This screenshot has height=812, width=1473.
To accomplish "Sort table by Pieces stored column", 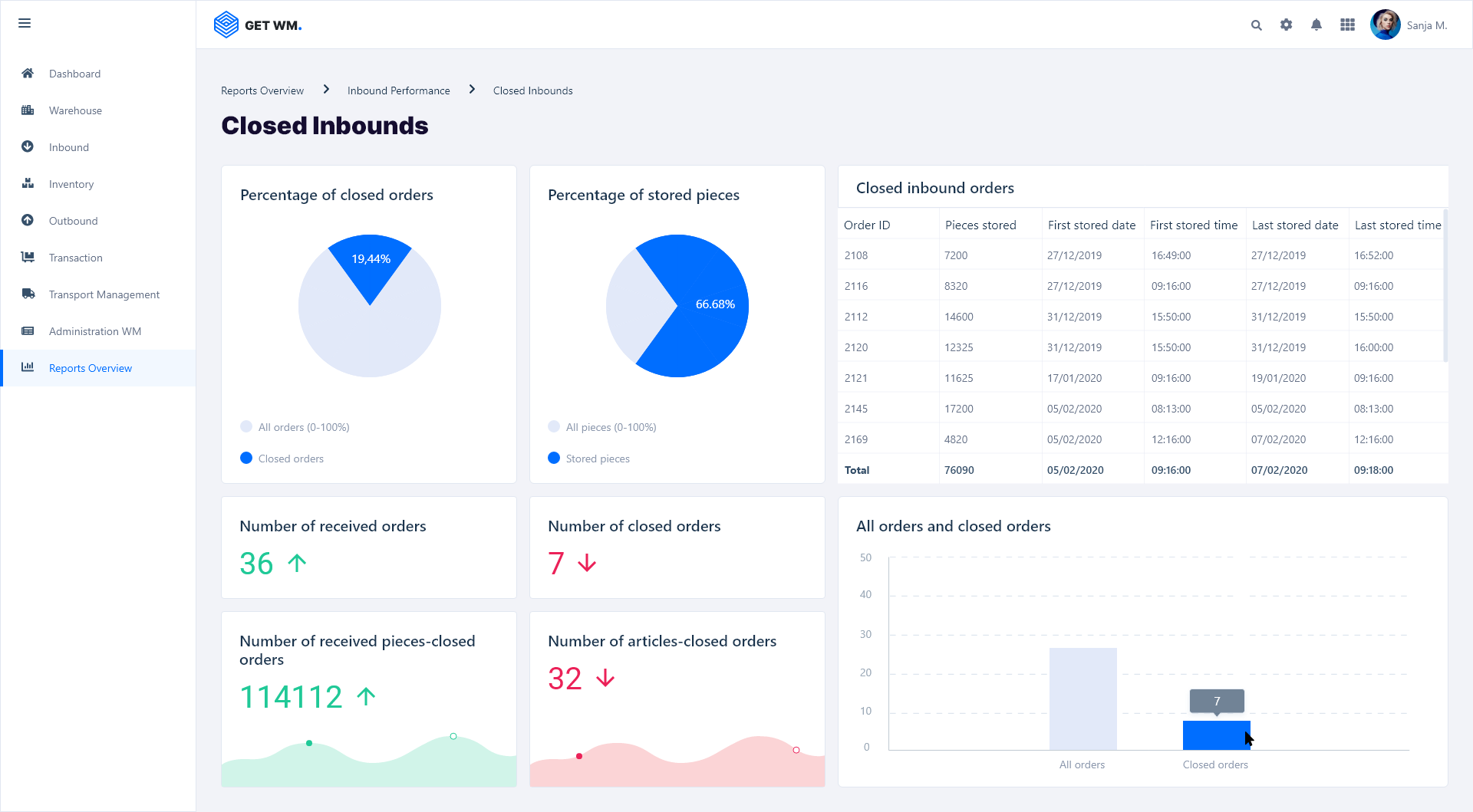I will click(x=980, y=225).
